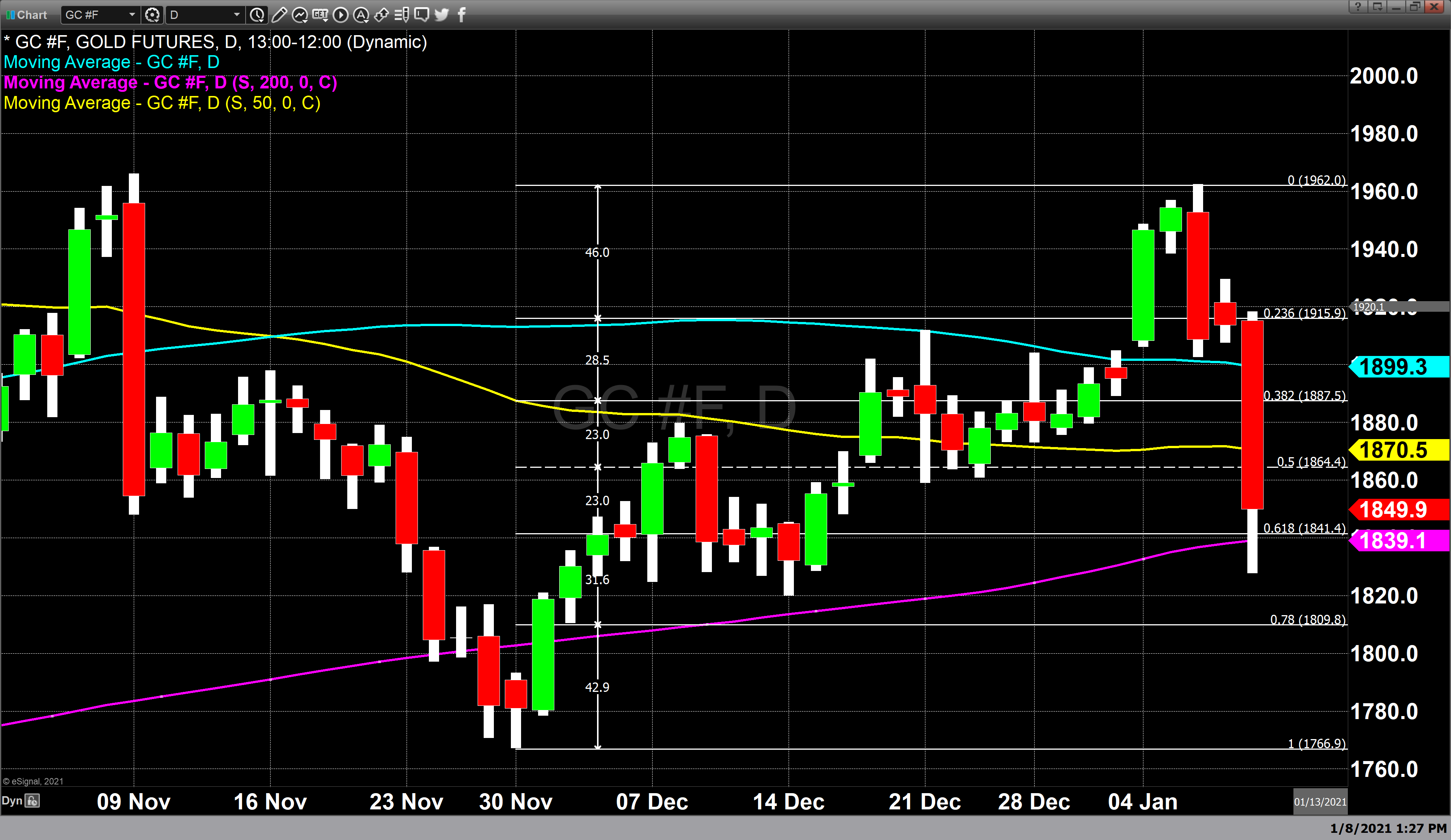Open the alerts 'A' circle icon

coord(361,15)
